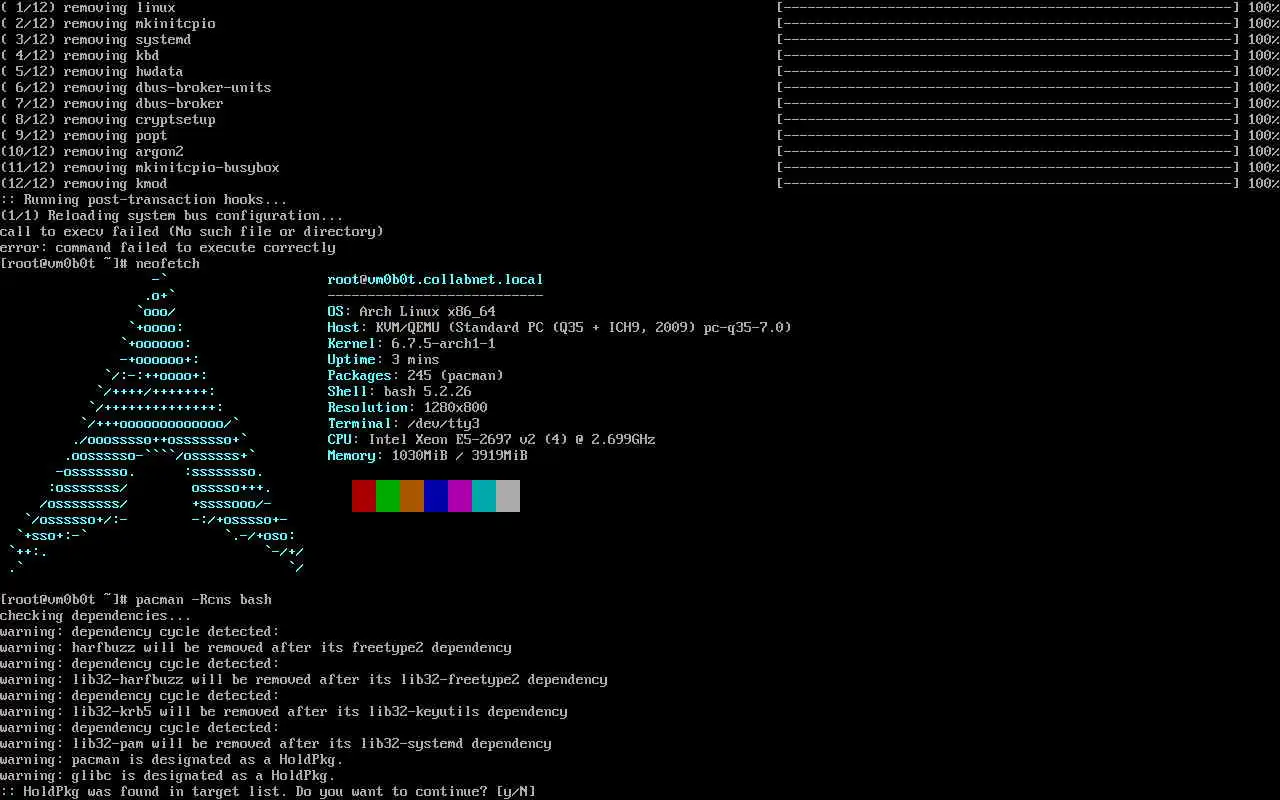Click the blue color block in neofetch
The image size is (1280, 800).
click(436, 496)
